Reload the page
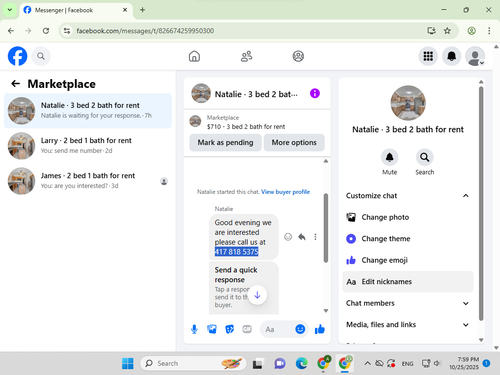Viewport: 500px width, 375px height. coord(46,31)
